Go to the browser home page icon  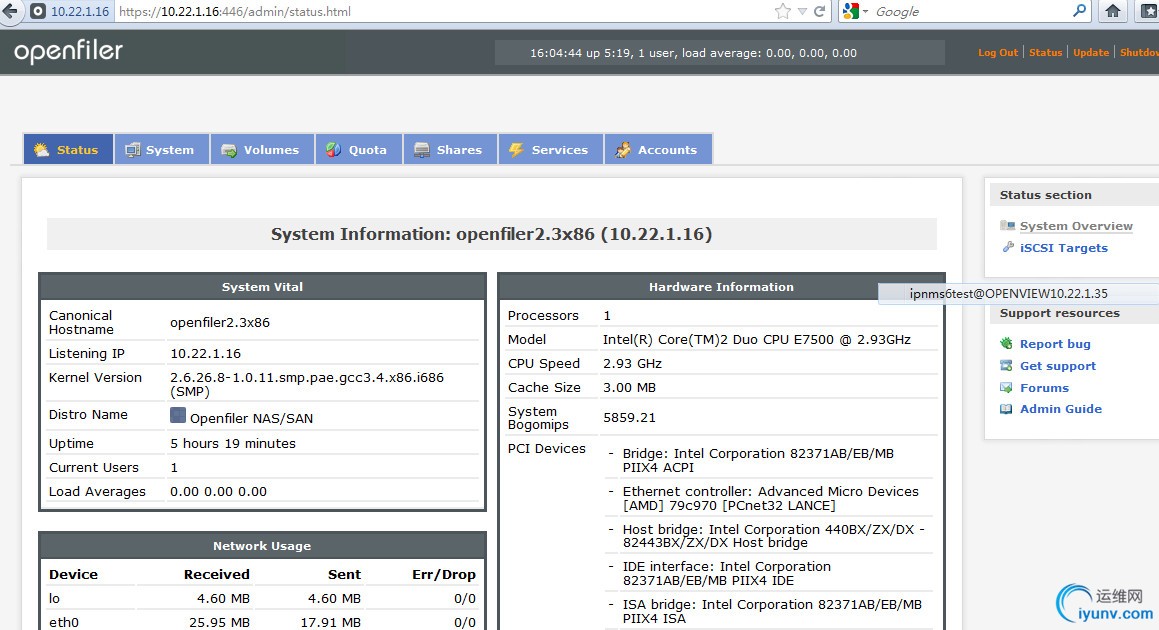(x=1112, y=12)
